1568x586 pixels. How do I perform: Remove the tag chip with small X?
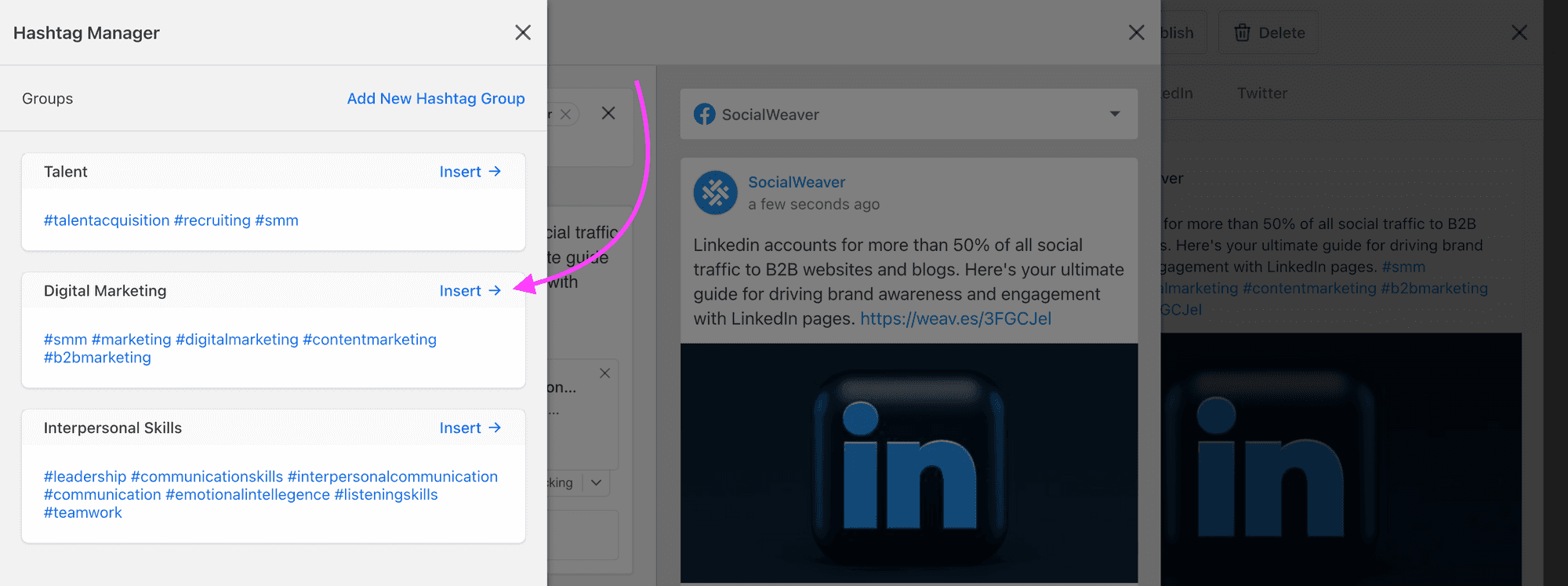565,114
